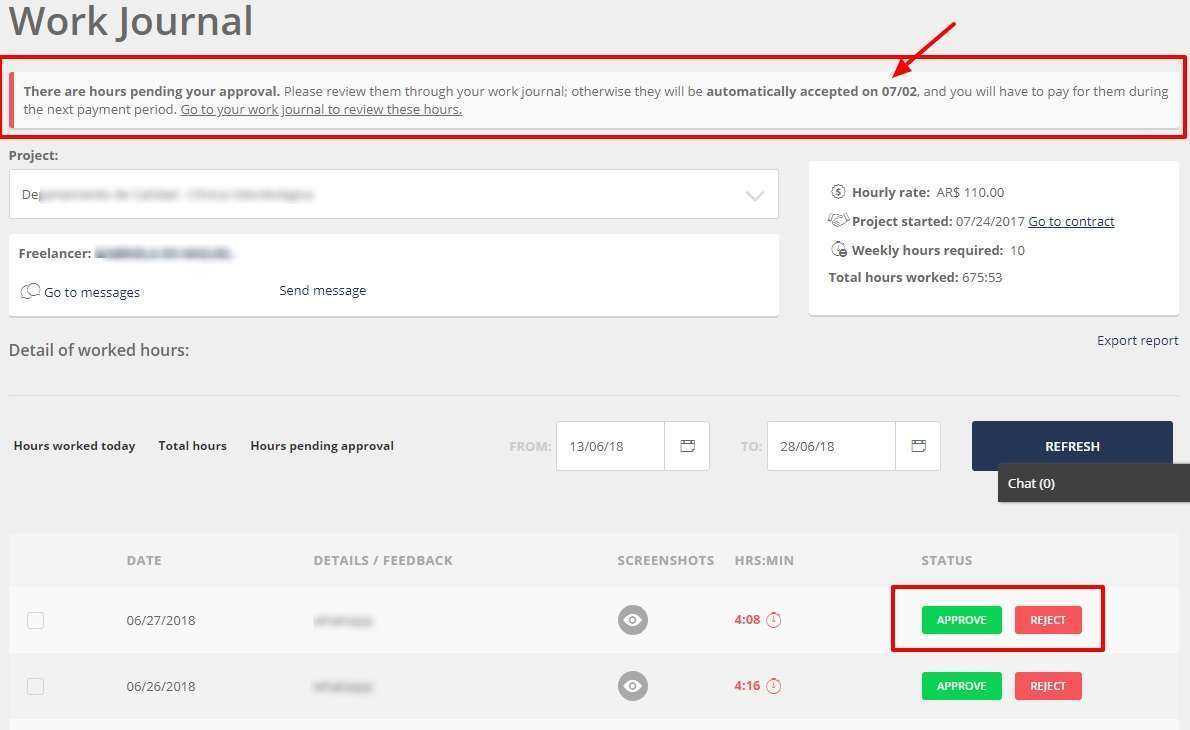This screenshot has width=1190, height=730.
Task: Click the handshake icon beside Project started
Action: pos(838,221)
